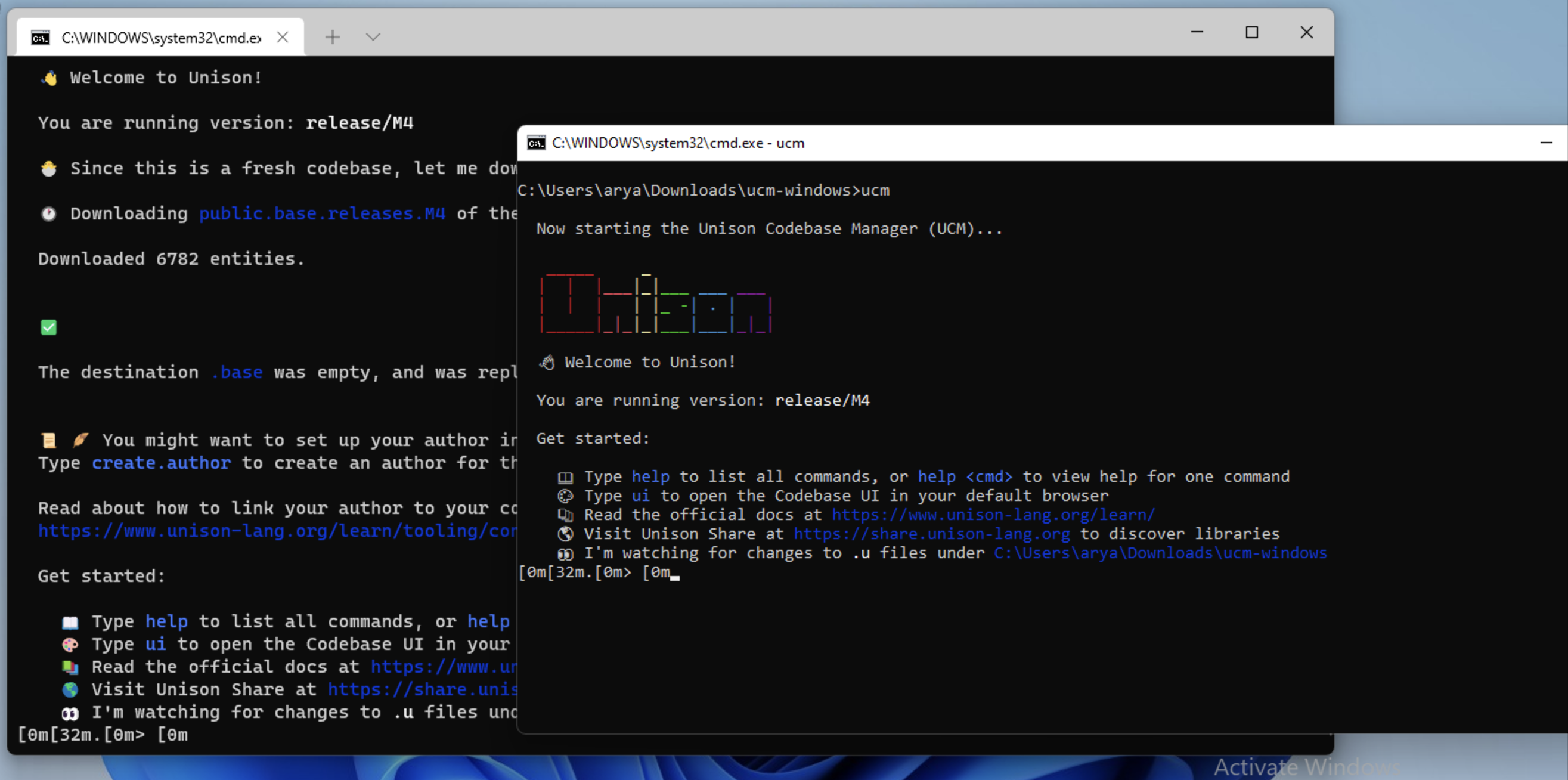The height and width of the screenshot is (780, 1568).
Task: Maximize the Windows Terminal window
Action: [1251, 32]
